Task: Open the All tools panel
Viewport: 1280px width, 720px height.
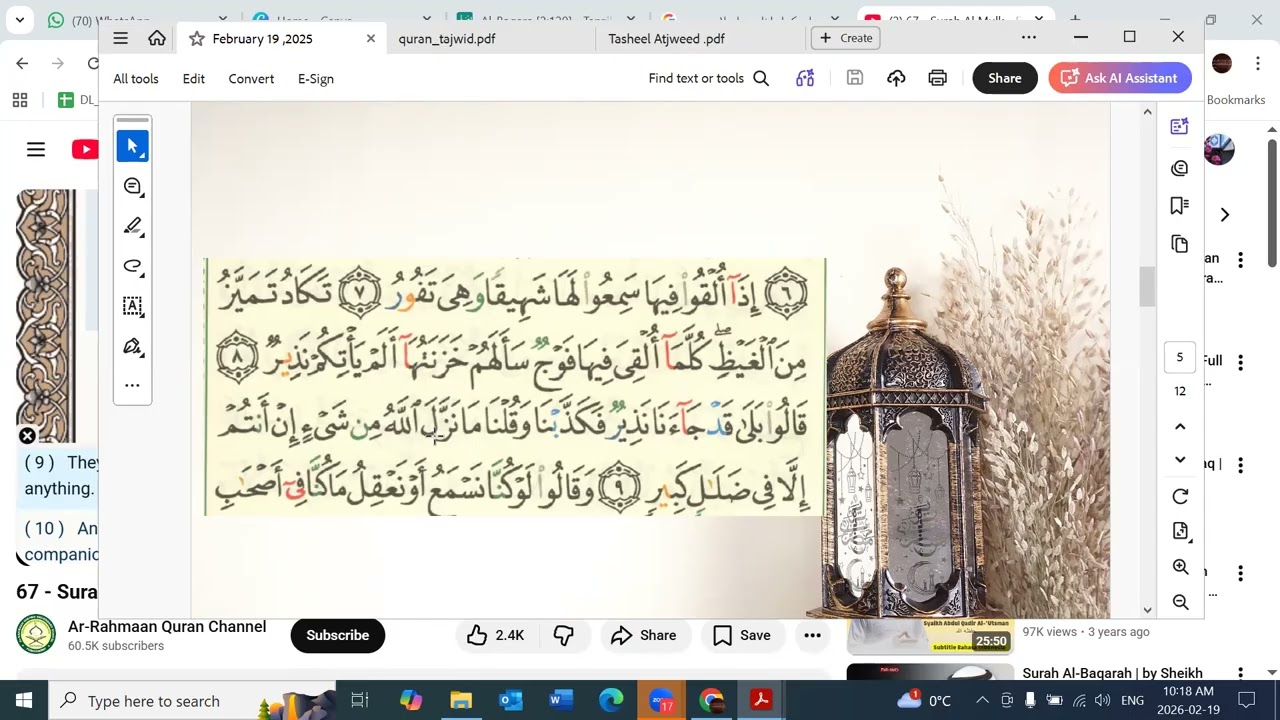Action: 136,78
